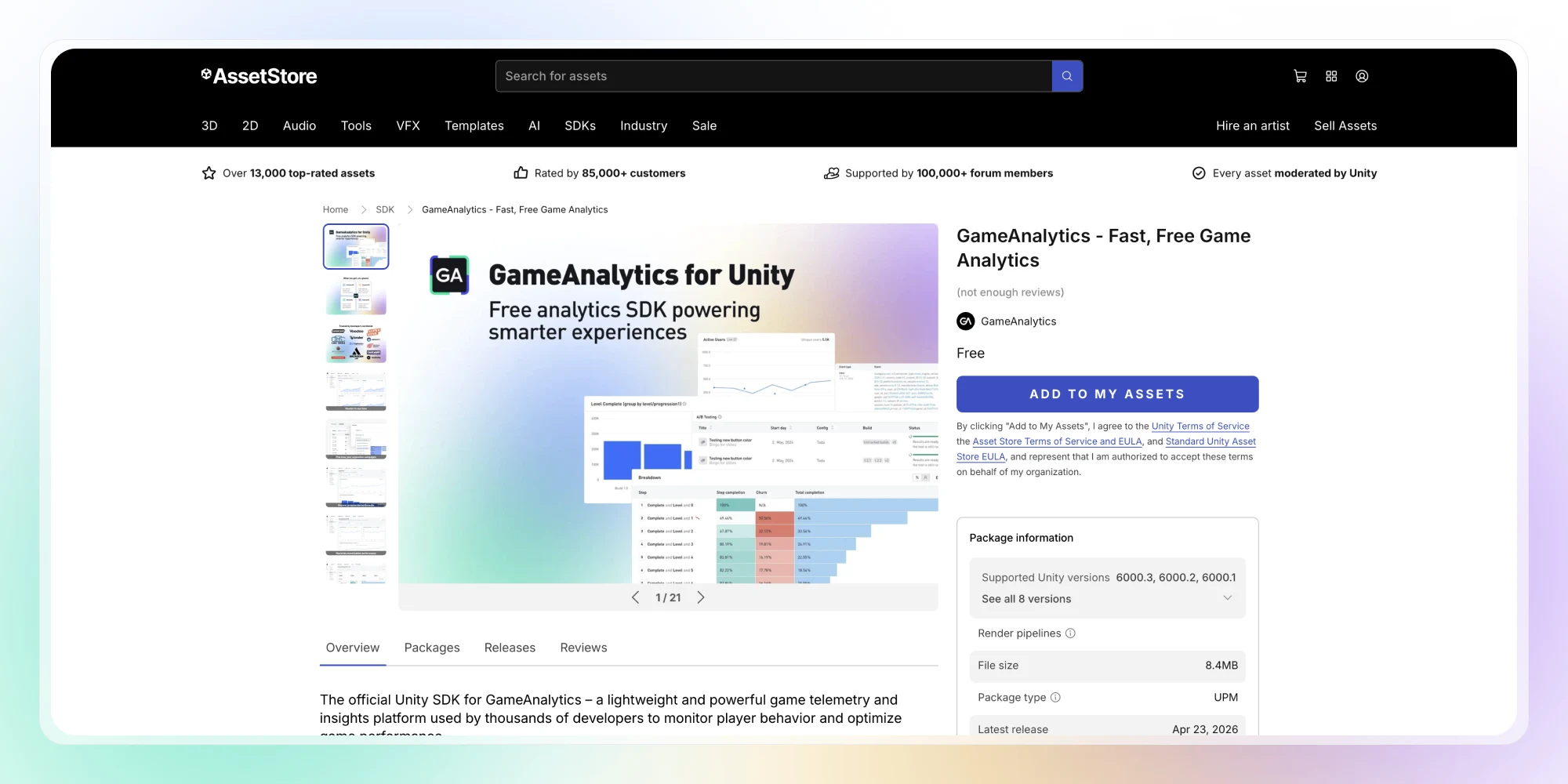This screenshot has width=1568, height=784.
Task: Click the 8.4MB file size value
Action: (x=1221, y=666)
